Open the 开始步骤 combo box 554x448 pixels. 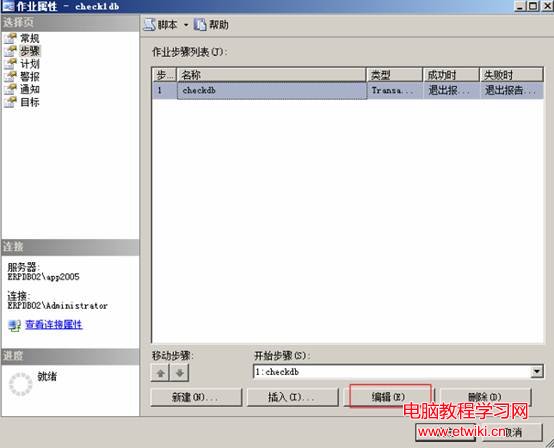click(398, 372)
